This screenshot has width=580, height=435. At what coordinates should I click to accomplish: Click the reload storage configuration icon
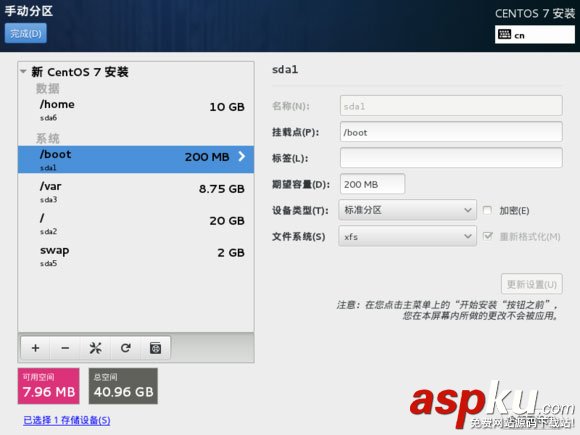click(x=126, y=348)
